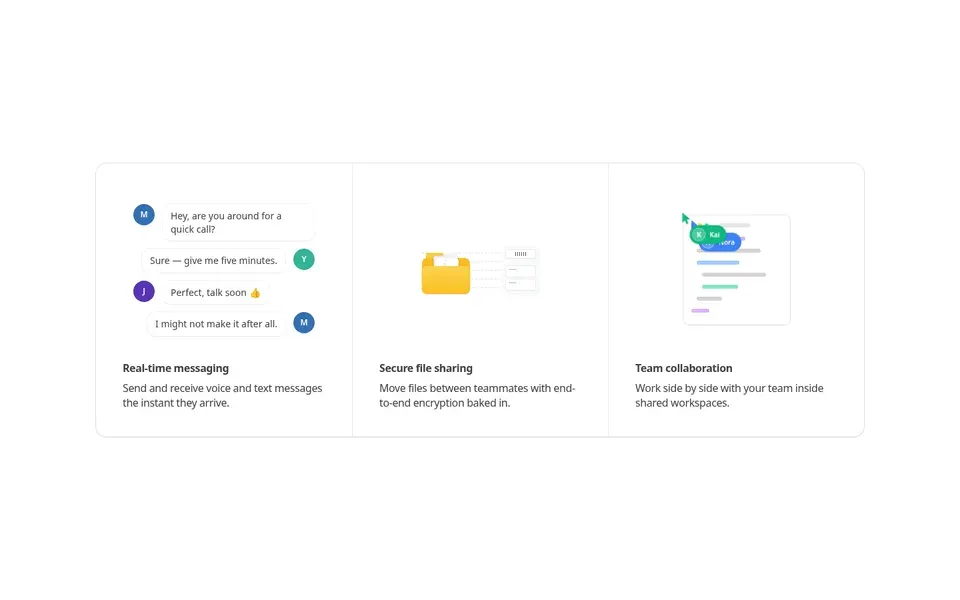
Task: Click the M avatar beside last message
Action: click(x=304, y=323)
